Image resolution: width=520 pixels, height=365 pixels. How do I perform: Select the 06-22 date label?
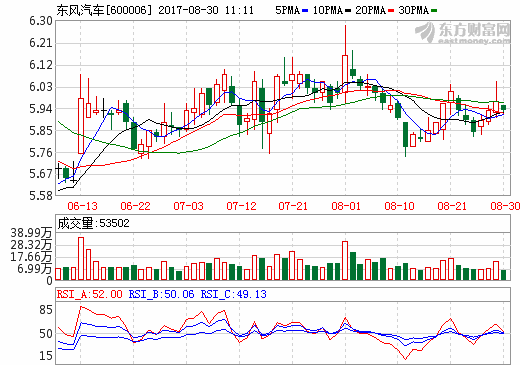click(x=135, y=206)
